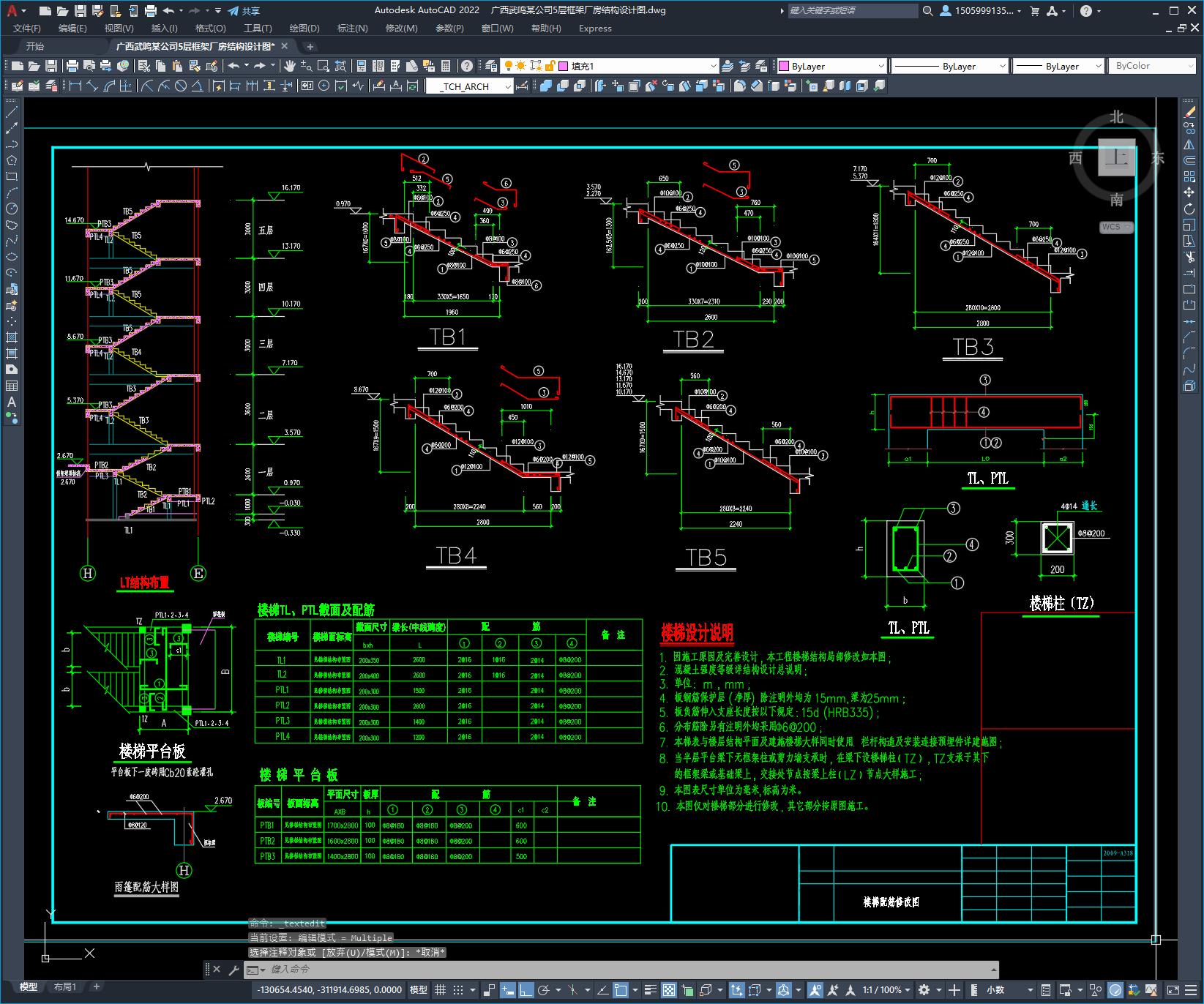Open the ByLayer color dropdown

click(x=831, y=66)
